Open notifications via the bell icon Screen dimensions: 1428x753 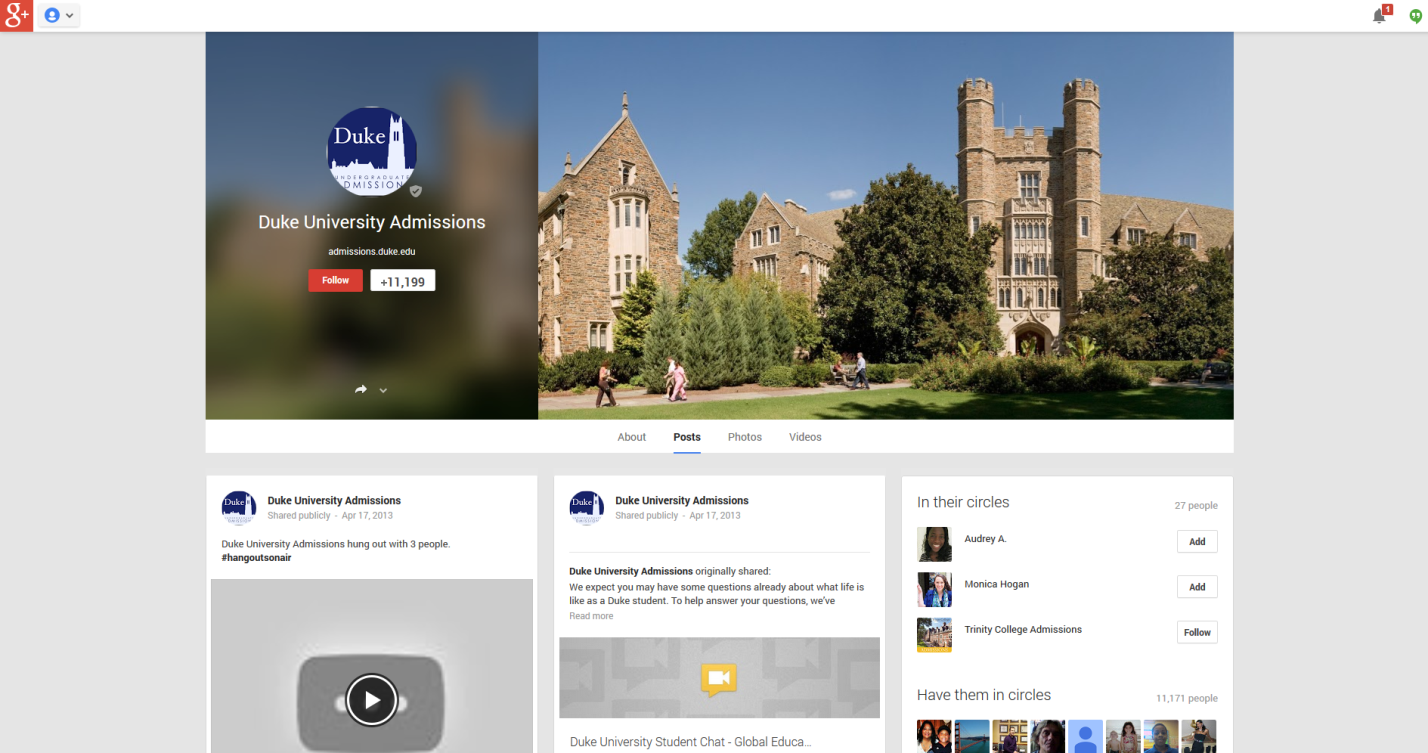click(1377, 15)
